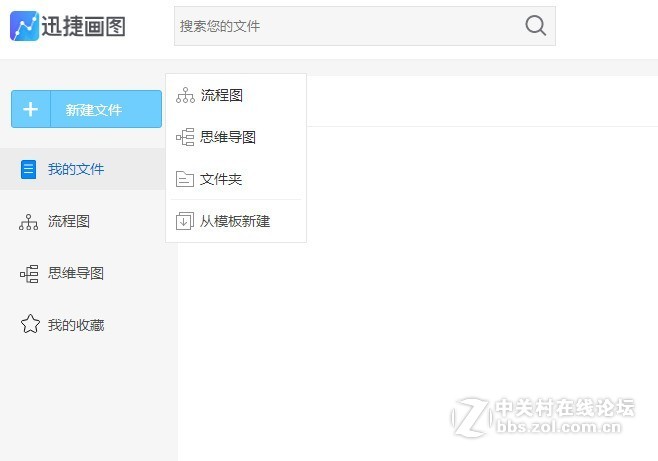Click the 流程图 icon in the sidebar
This screenshot has height=461, width=658.
click(29, 222)
